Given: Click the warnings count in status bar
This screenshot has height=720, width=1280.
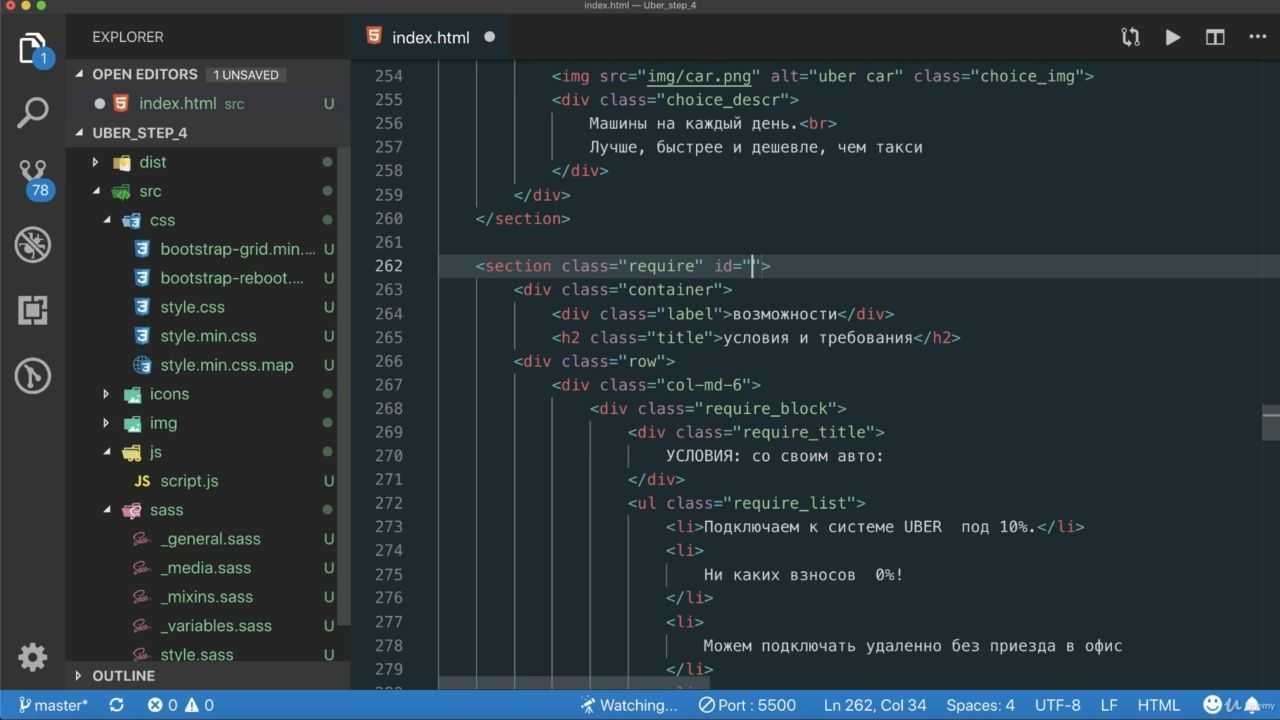Looking at the screenshot, I should [200, 705].
